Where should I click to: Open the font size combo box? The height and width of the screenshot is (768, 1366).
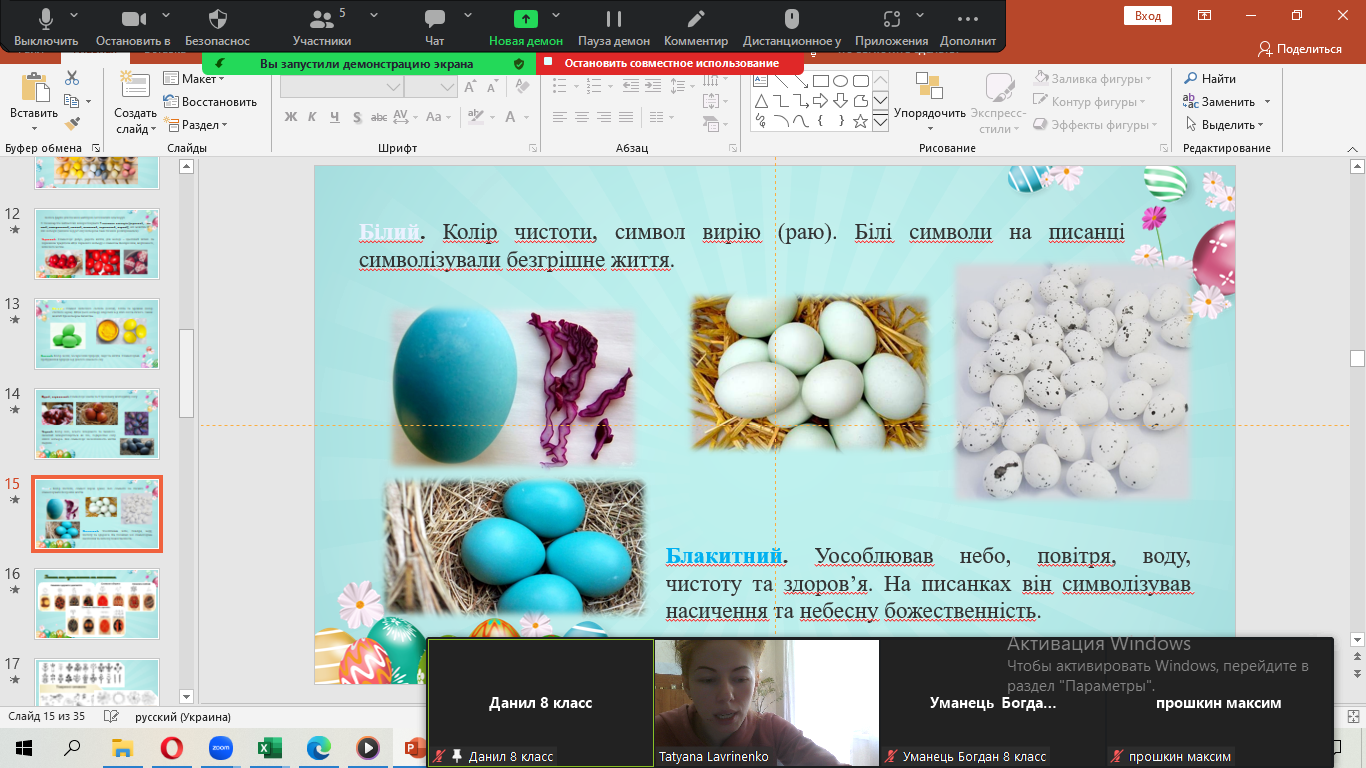(430, 87)
